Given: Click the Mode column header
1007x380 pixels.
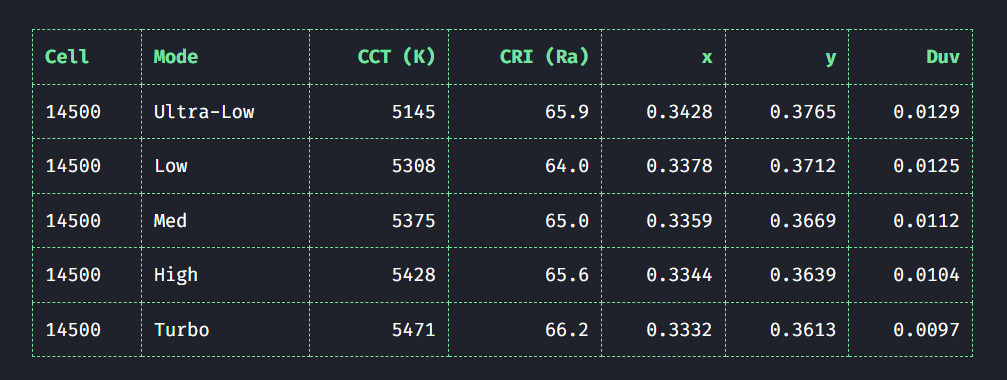Looking at the screenshot, I should (175, 57).
